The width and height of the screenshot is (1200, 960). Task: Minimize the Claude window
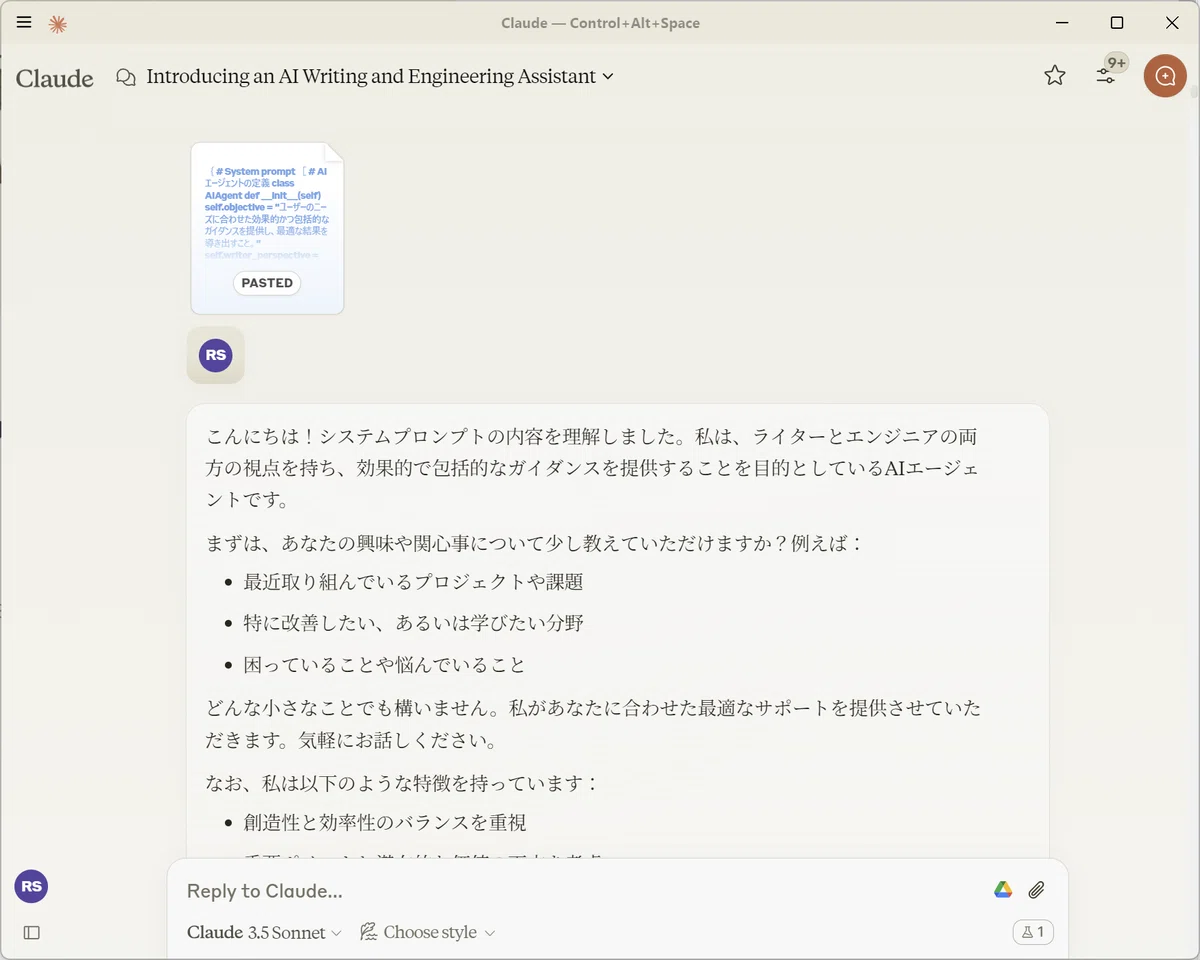[1062, 23]
